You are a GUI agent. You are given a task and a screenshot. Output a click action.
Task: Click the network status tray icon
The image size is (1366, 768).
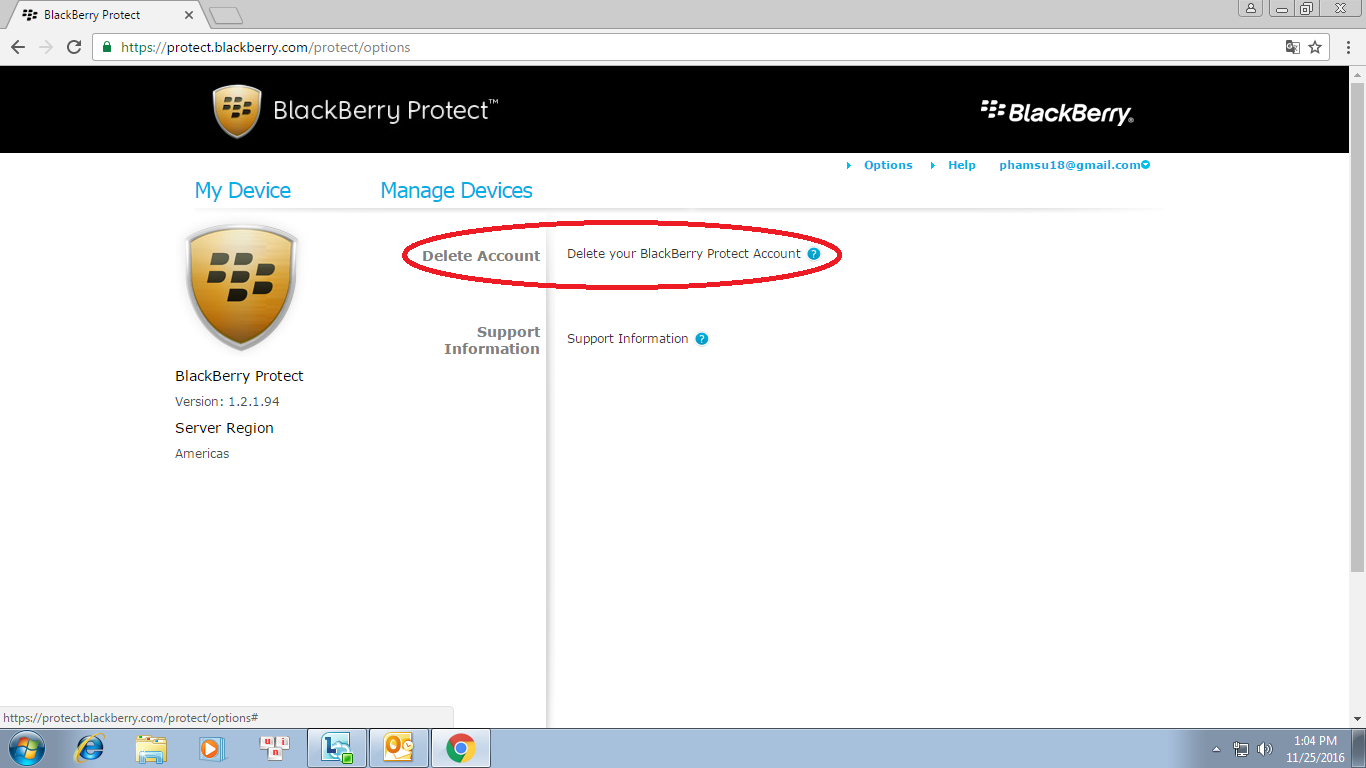[1241, 749]
